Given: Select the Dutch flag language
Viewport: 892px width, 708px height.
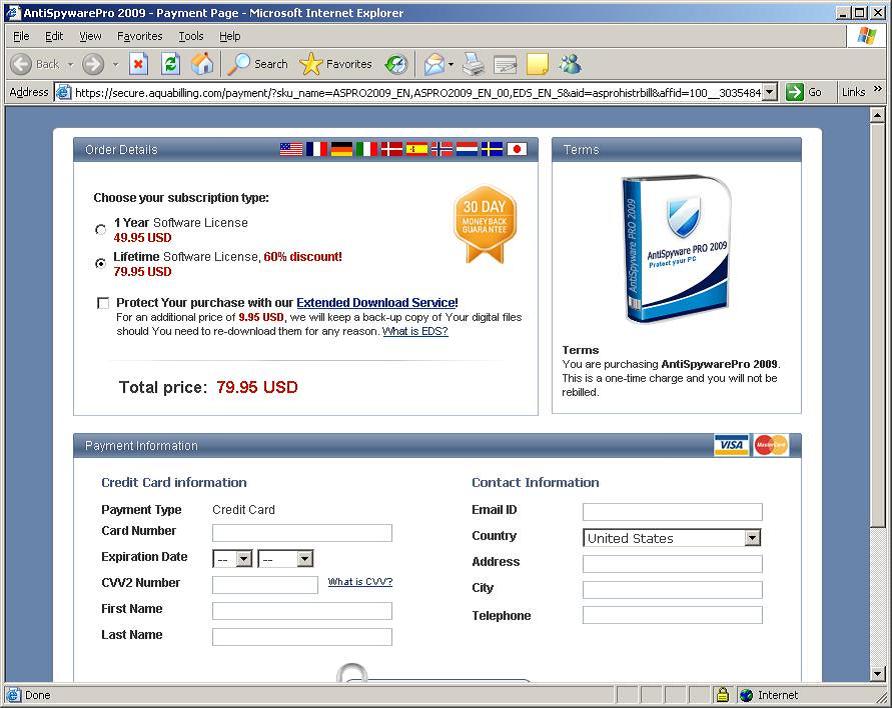Looking at the screenshot, I should (x=467, y=150).
